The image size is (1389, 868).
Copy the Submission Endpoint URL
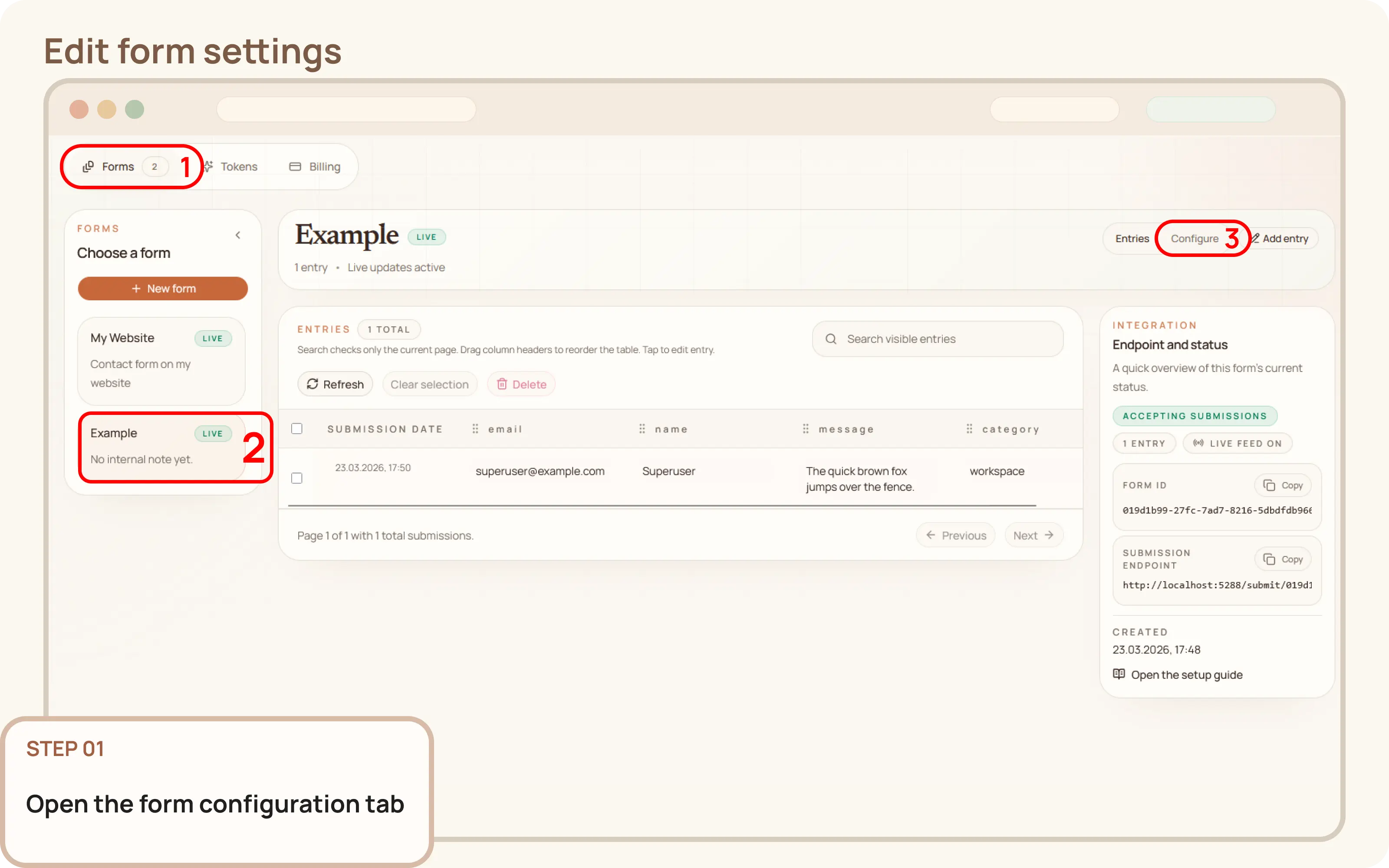pos(1284,558)
